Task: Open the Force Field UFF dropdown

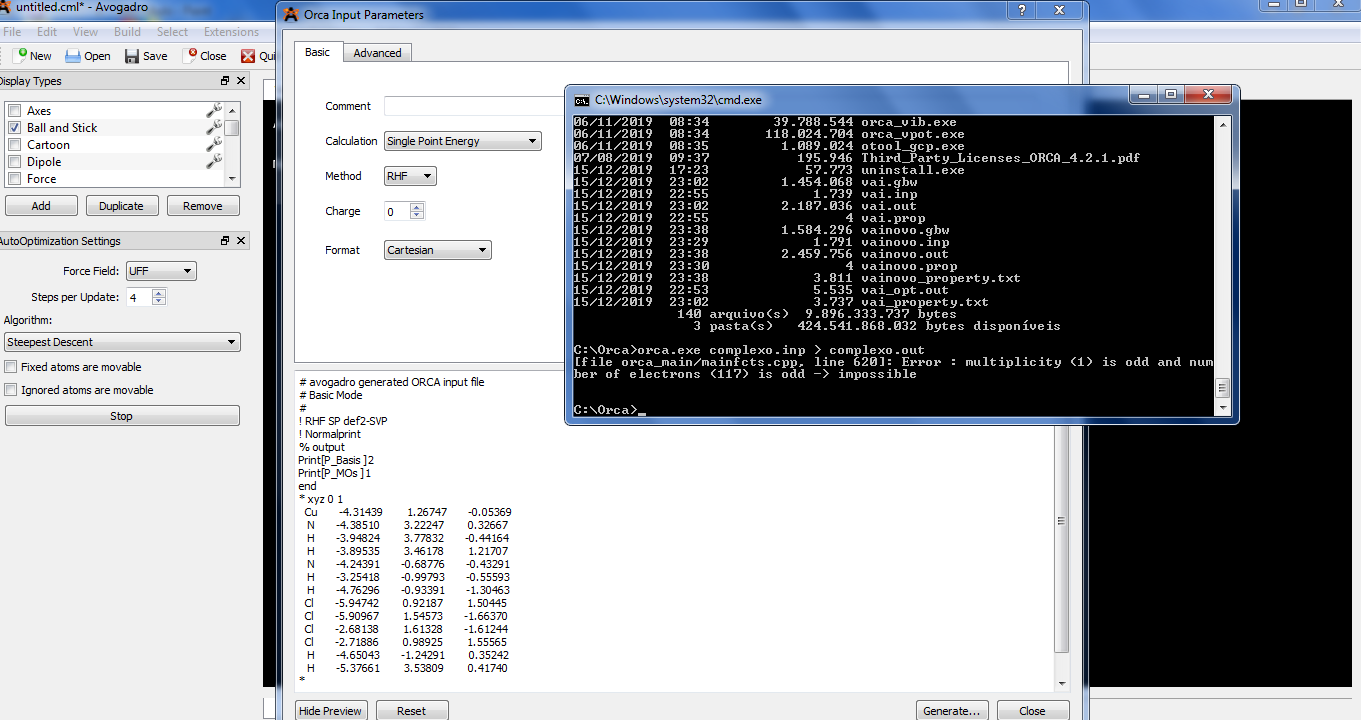Action: pyautogui.click(x=161, y=271)
